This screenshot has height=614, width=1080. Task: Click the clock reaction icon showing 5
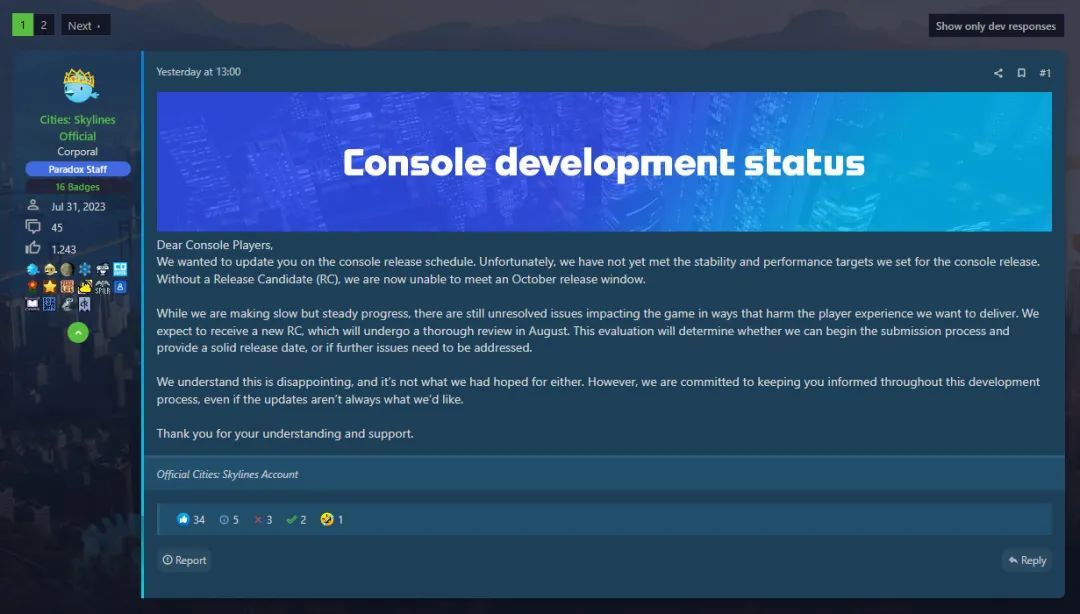tap(224, 520)
